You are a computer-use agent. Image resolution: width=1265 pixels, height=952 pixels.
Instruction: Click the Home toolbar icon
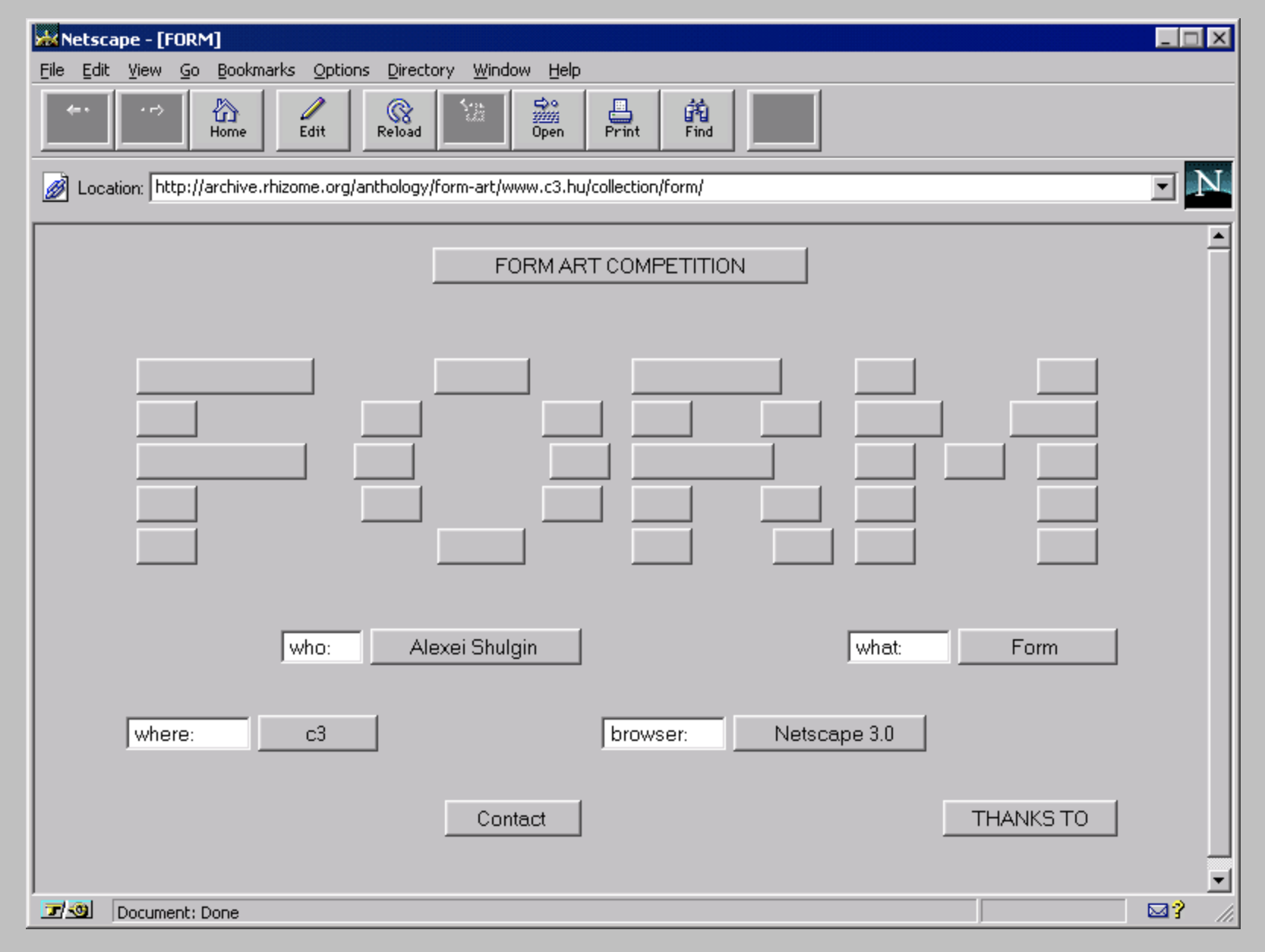point(227,119)
